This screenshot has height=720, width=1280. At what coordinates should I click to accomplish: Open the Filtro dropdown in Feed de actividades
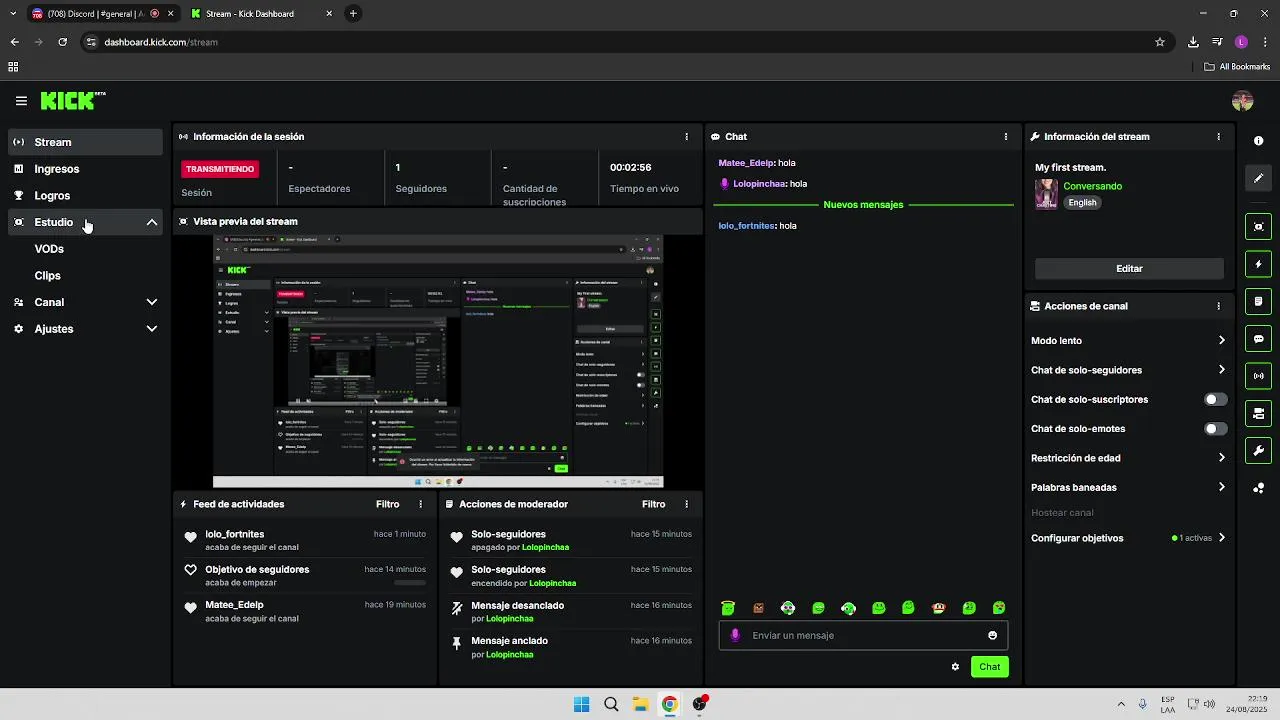[x=387, y=505]
